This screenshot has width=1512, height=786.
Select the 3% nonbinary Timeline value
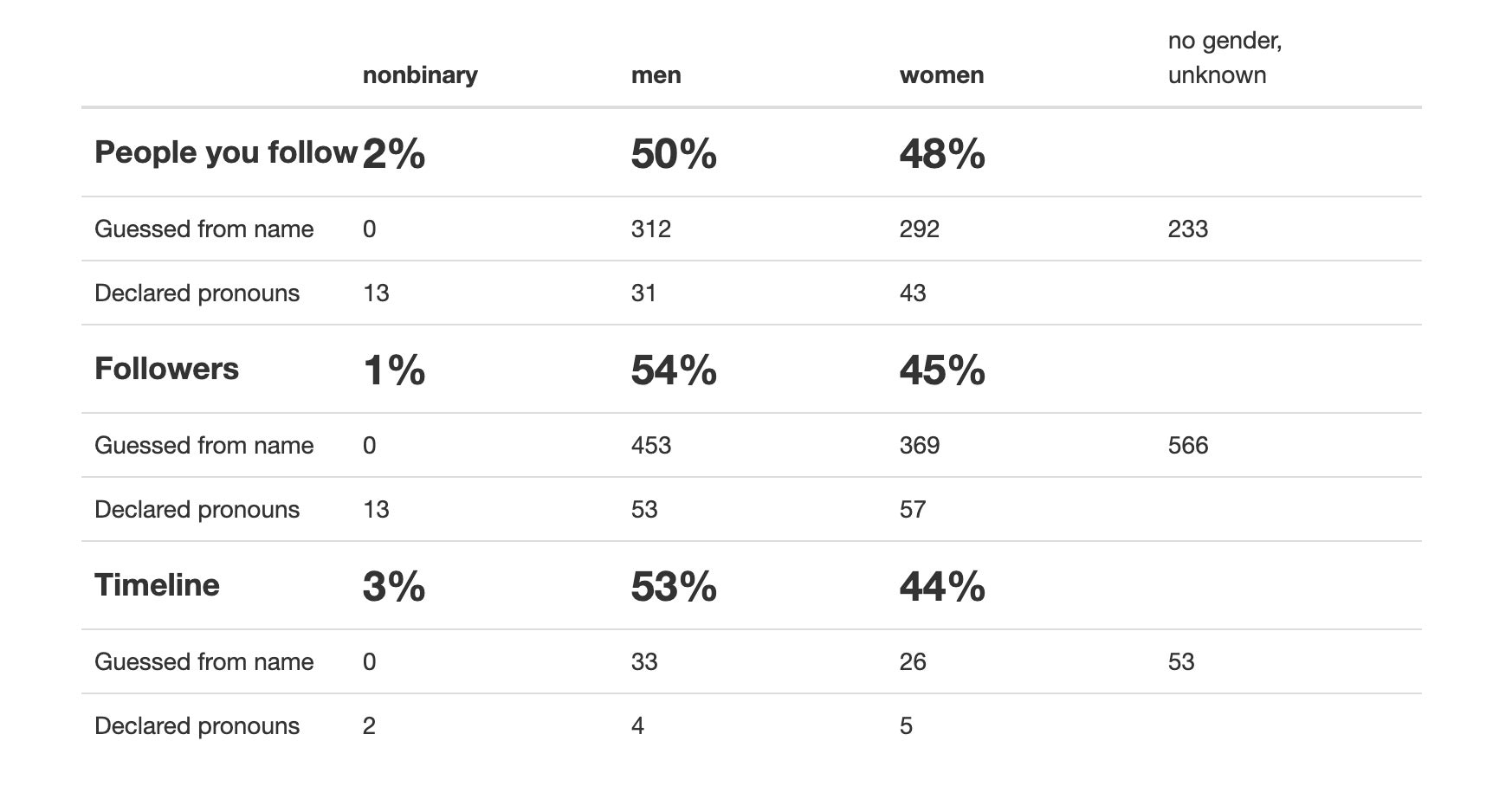pyautogui.click(x=394, y=587)
